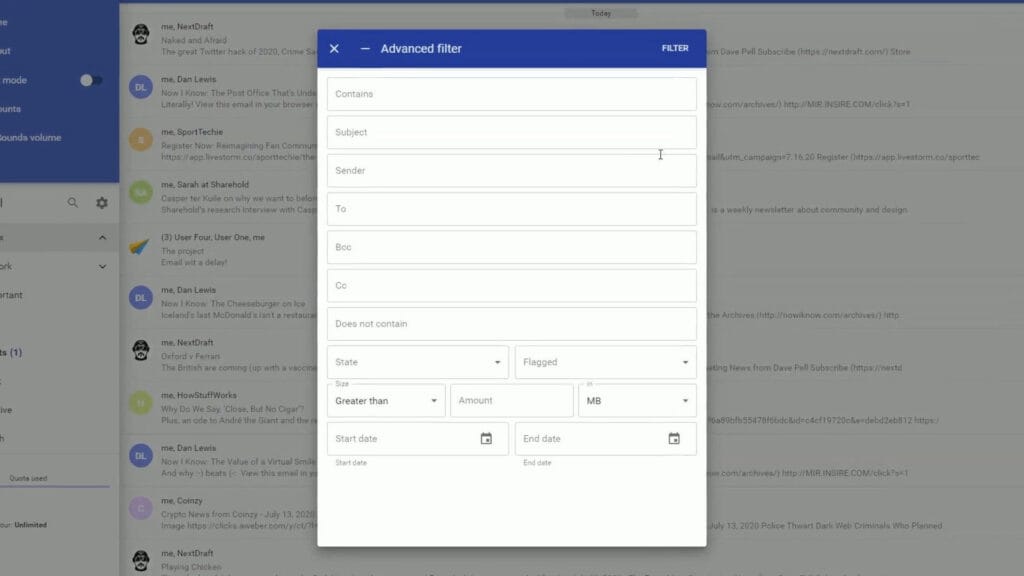The width and height of the screenshot is (1024, 576).
Task: Click the Contains input field
Action: point(511,93)
